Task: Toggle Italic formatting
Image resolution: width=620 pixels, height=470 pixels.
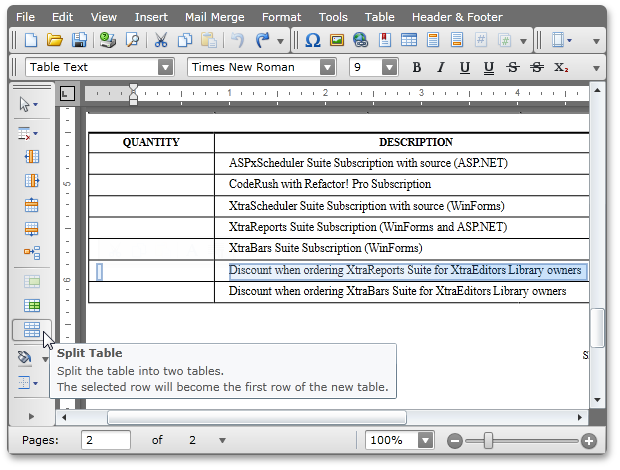Action: point(440,68)
